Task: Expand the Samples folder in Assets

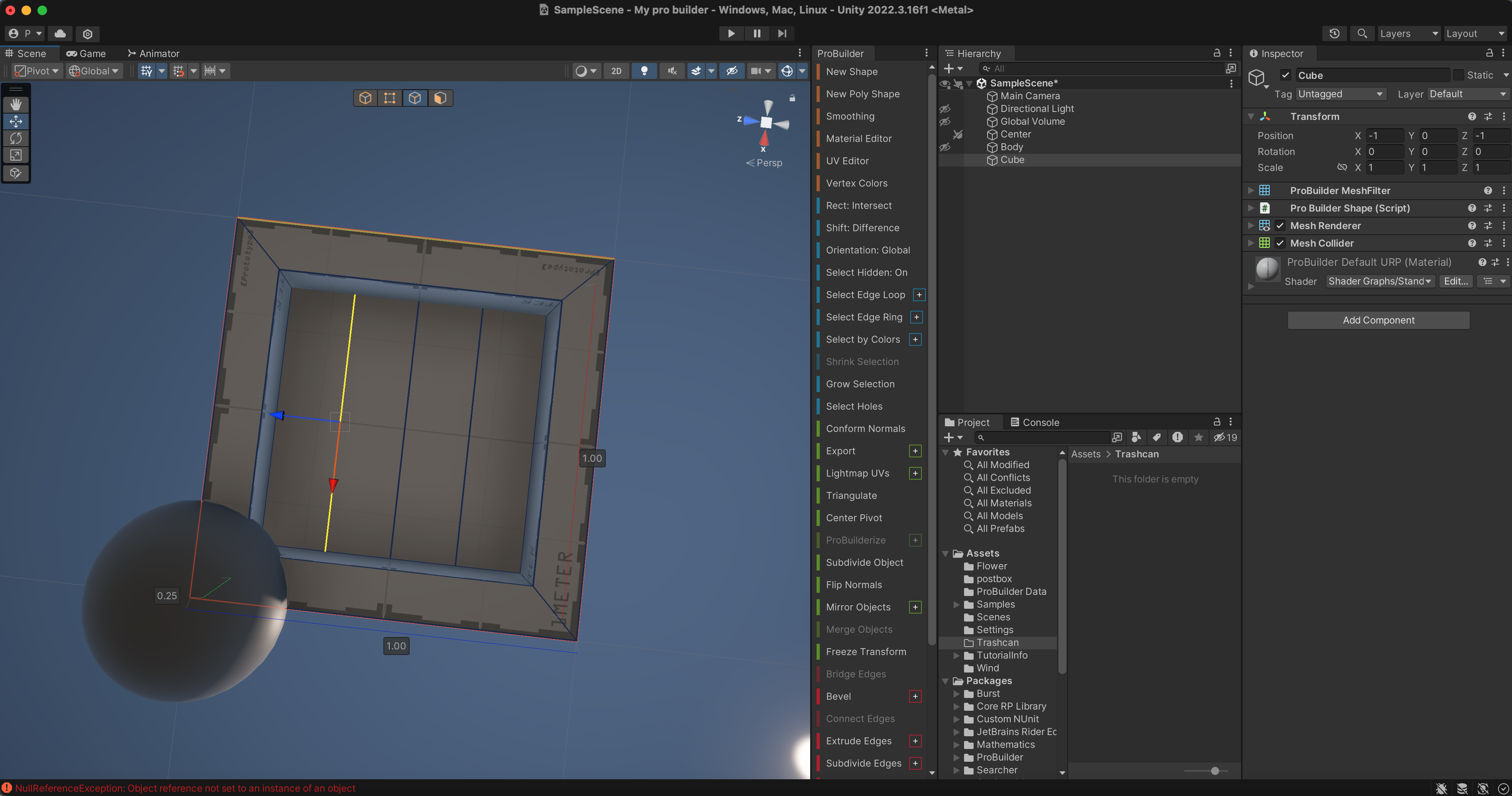Action: (x=956, y=604)
